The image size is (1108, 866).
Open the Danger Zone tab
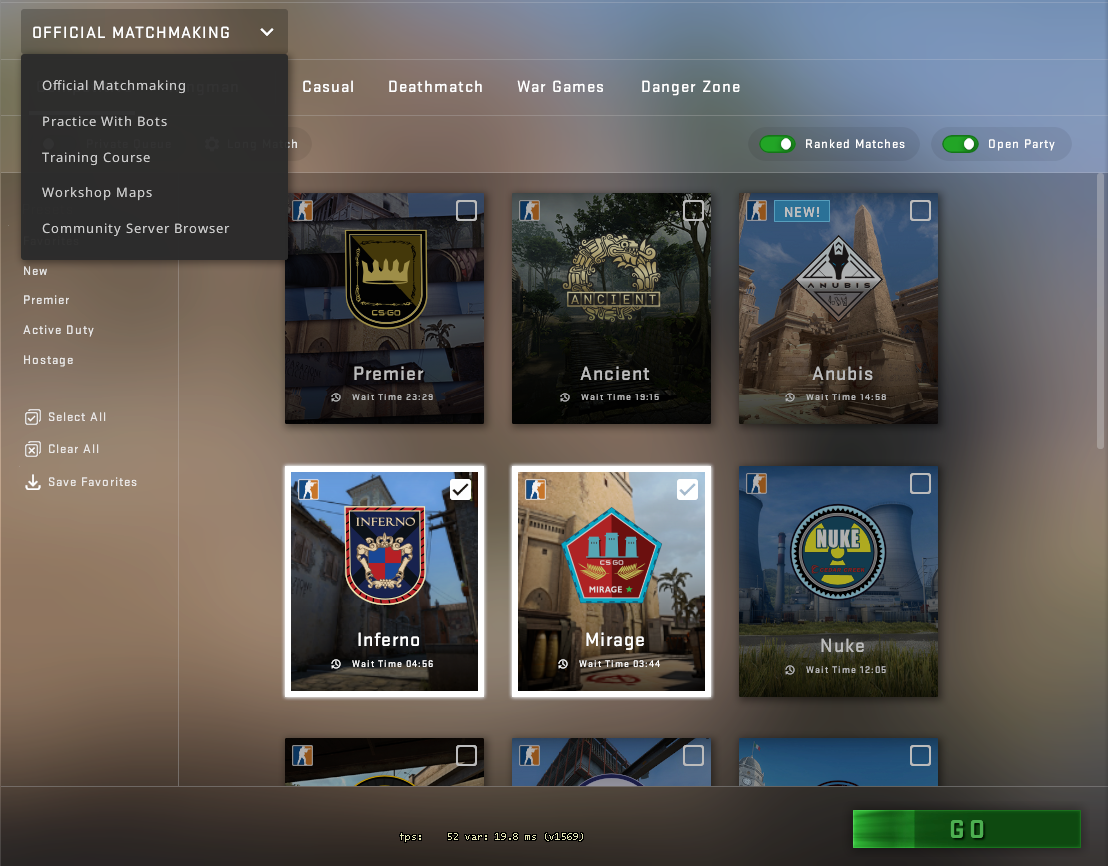click(x=690, y=87)
